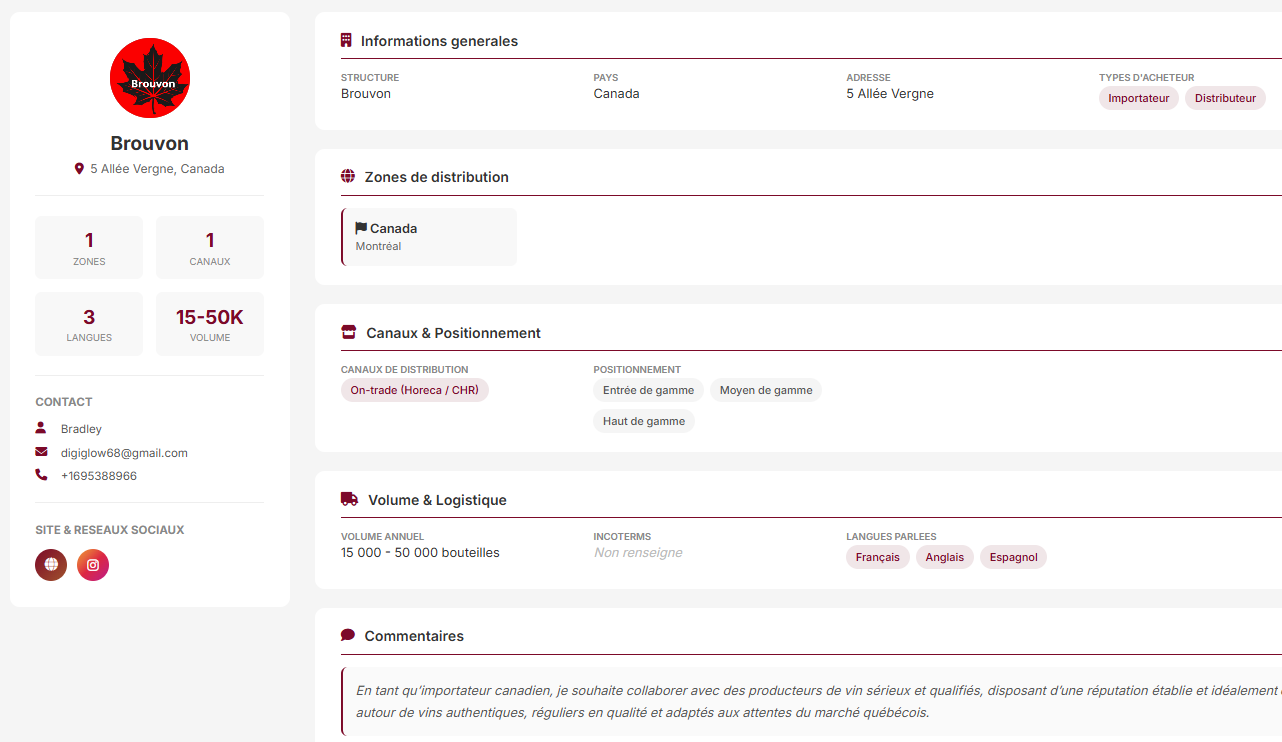1282x742 pixels.
Task: Click the globe icon beside Zones de distribution
Action: (x=348, y=177)
